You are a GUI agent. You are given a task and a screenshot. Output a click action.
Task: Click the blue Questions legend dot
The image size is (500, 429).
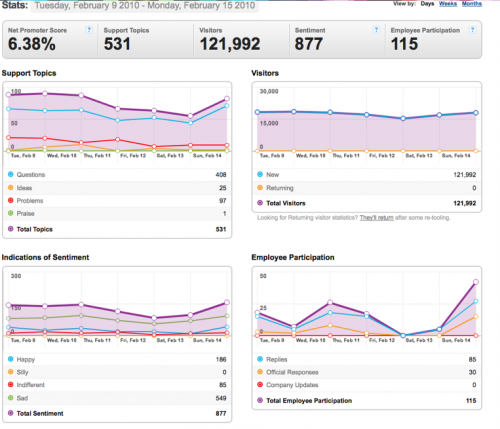(10, 174)
